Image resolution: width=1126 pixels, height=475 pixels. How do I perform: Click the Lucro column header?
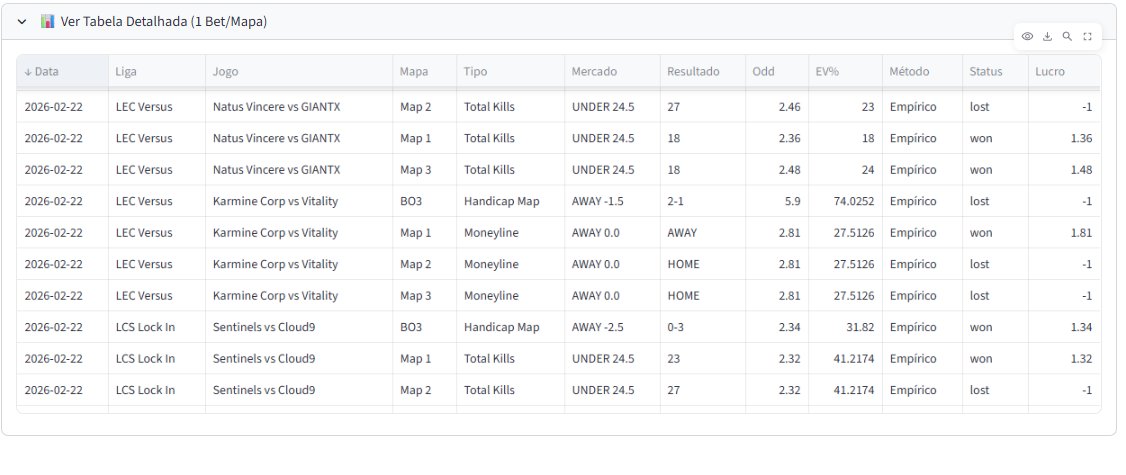pyautogui.click(x=1064, y=72)
